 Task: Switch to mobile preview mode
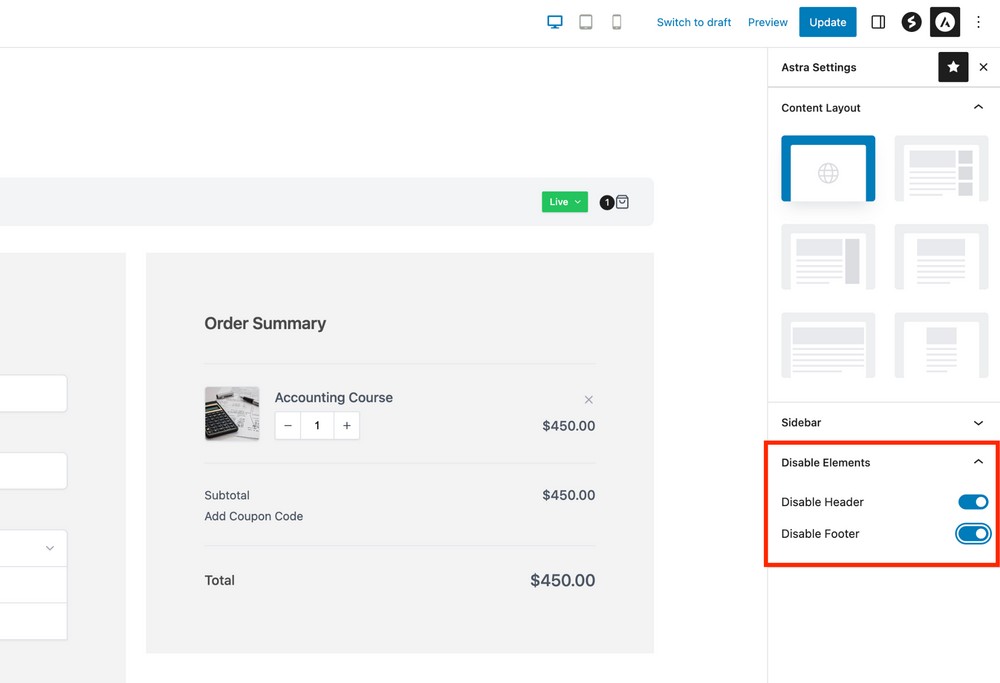click(x=616, y=21)
